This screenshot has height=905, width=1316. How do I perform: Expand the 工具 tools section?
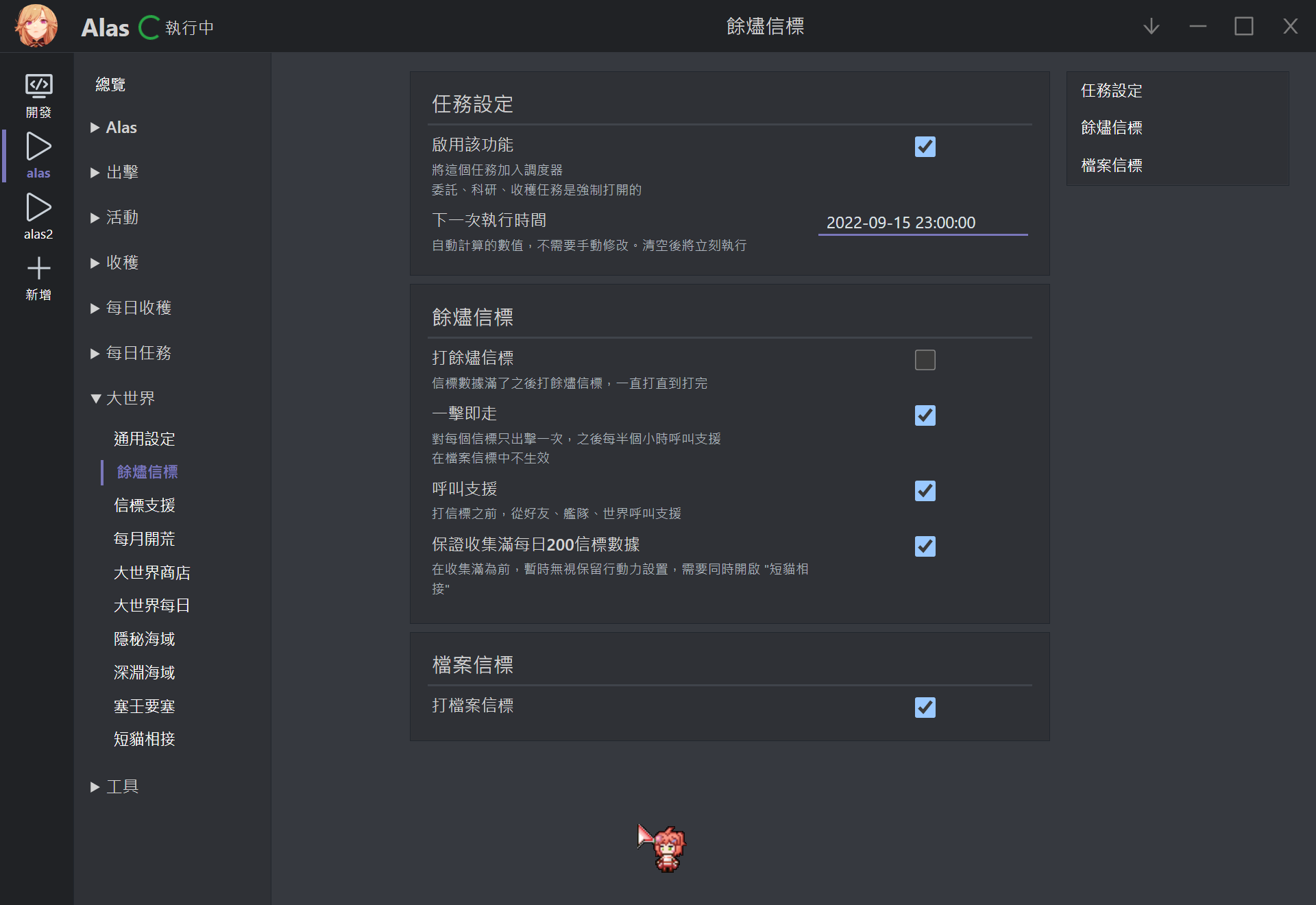[x=123, y=787]
